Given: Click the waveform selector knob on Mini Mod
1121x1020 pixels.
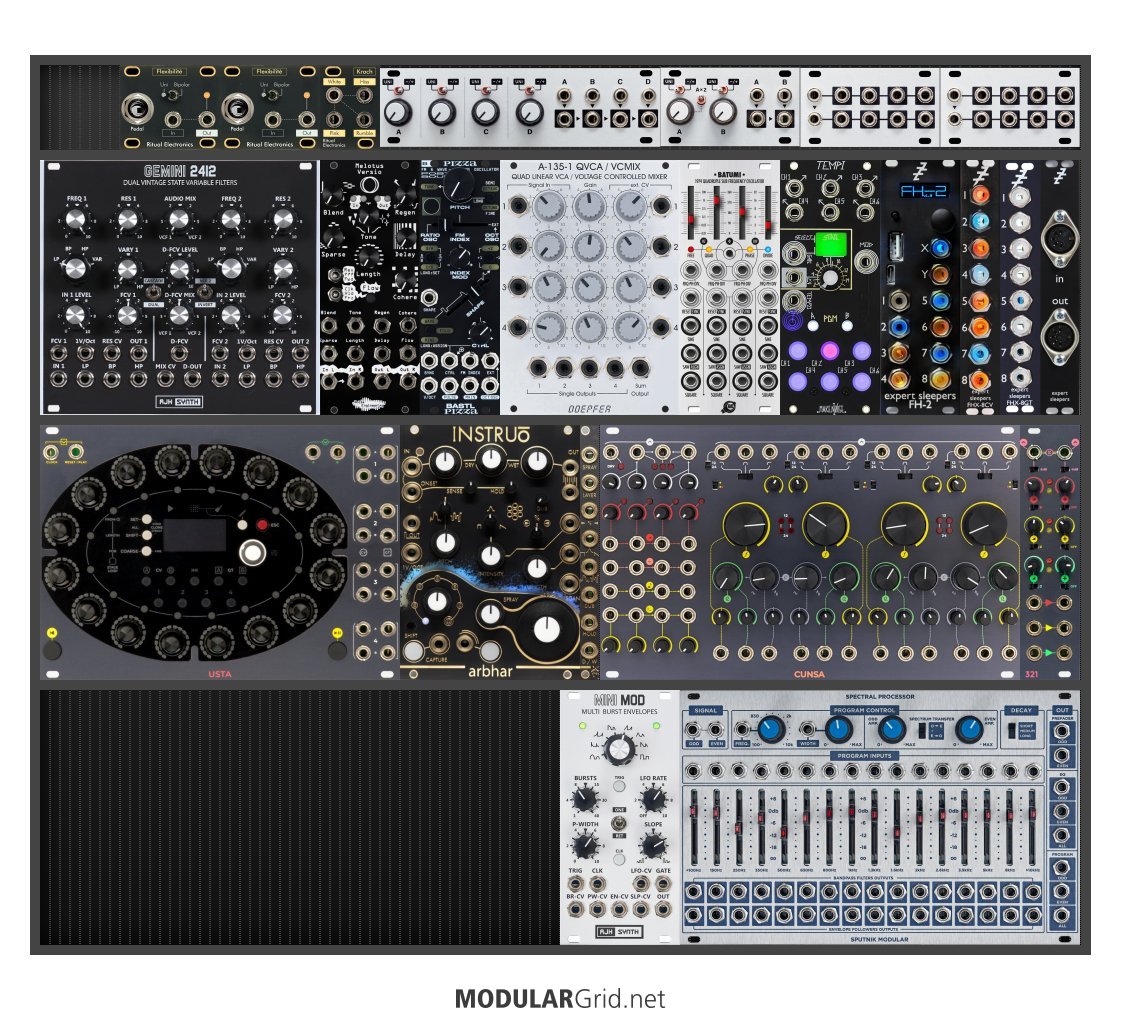Looking at the screenshot, I should point(619,750).
